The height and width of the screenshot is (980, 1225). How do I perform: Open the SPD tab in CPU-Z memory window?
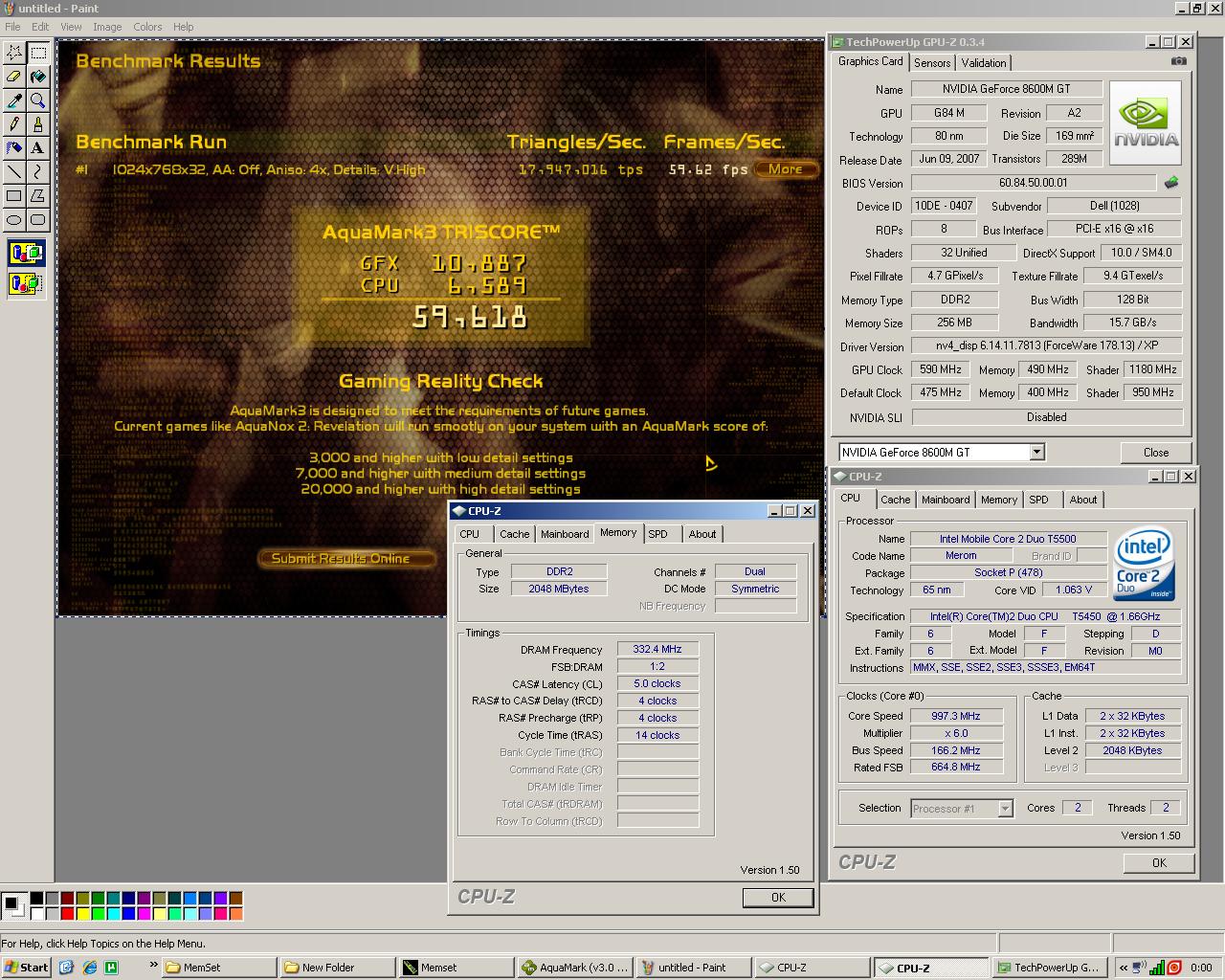(x=657, y=534)
